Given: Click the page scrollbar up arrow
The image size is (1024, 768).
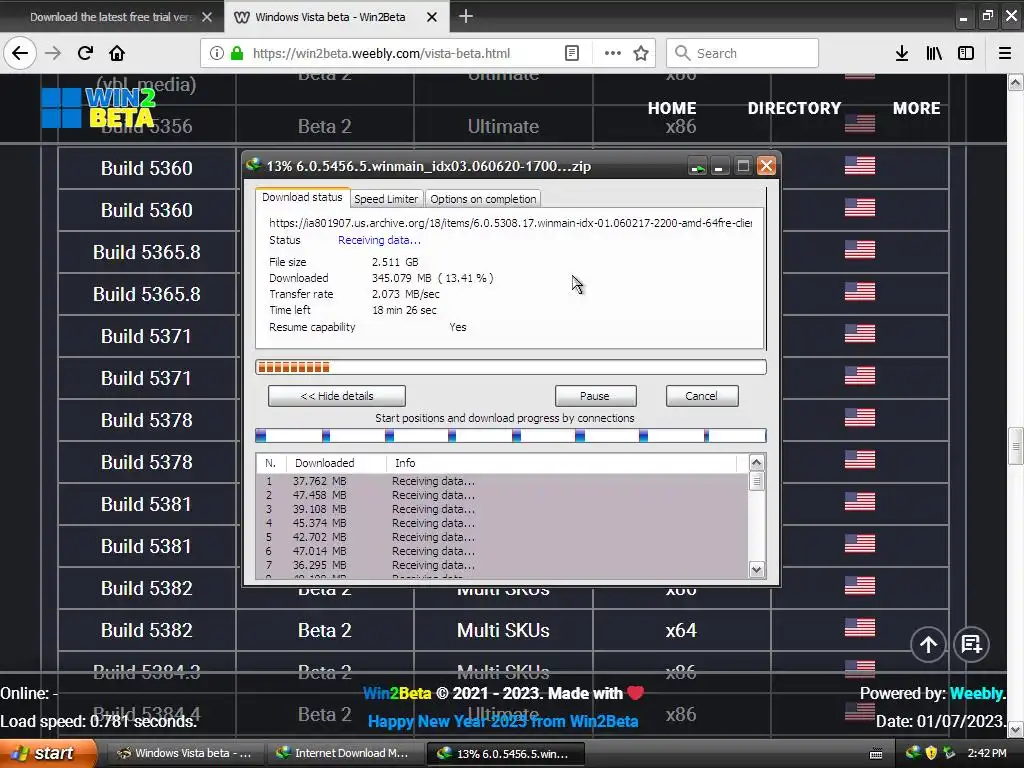Looking at the screenshot, I should tap(1016, 82).
